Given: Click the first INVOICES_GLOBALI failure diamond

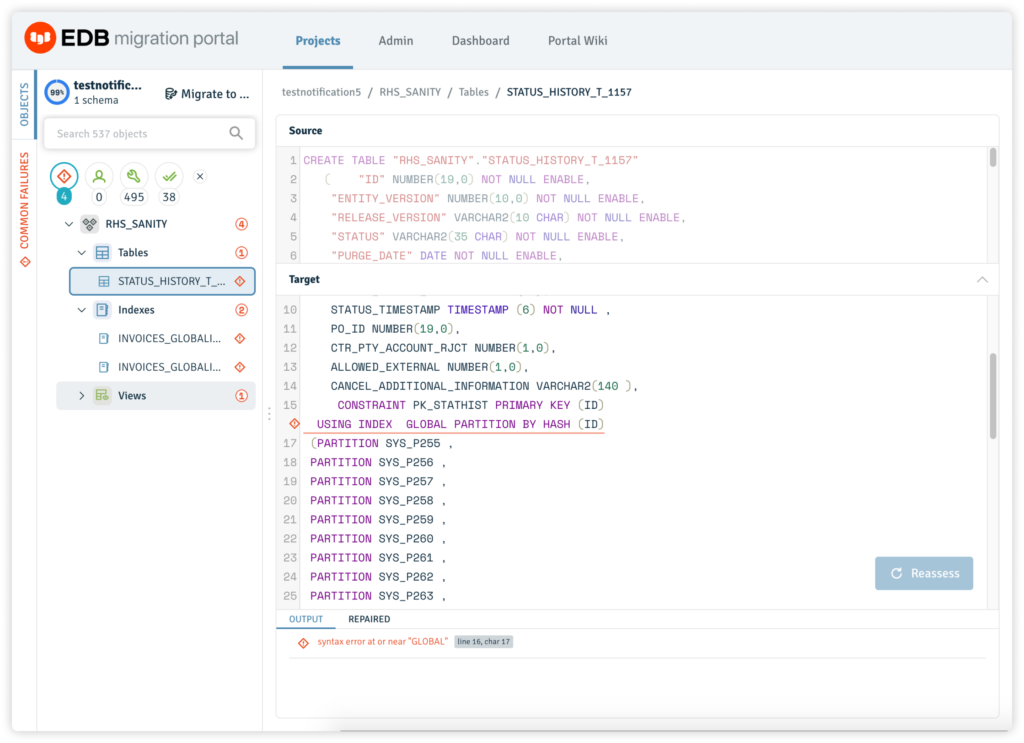Looking at the screenshot, I should (240, 338).
